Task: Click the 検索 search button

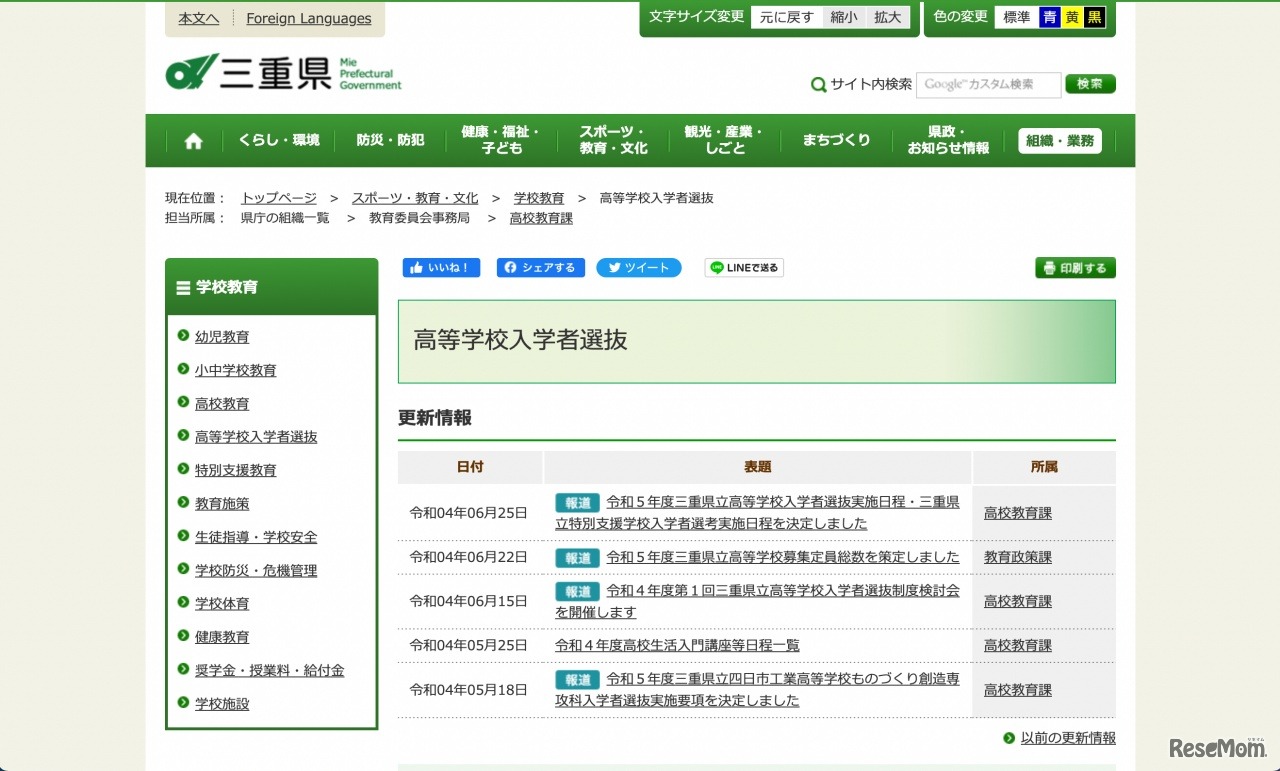Action: (1090, 84)
